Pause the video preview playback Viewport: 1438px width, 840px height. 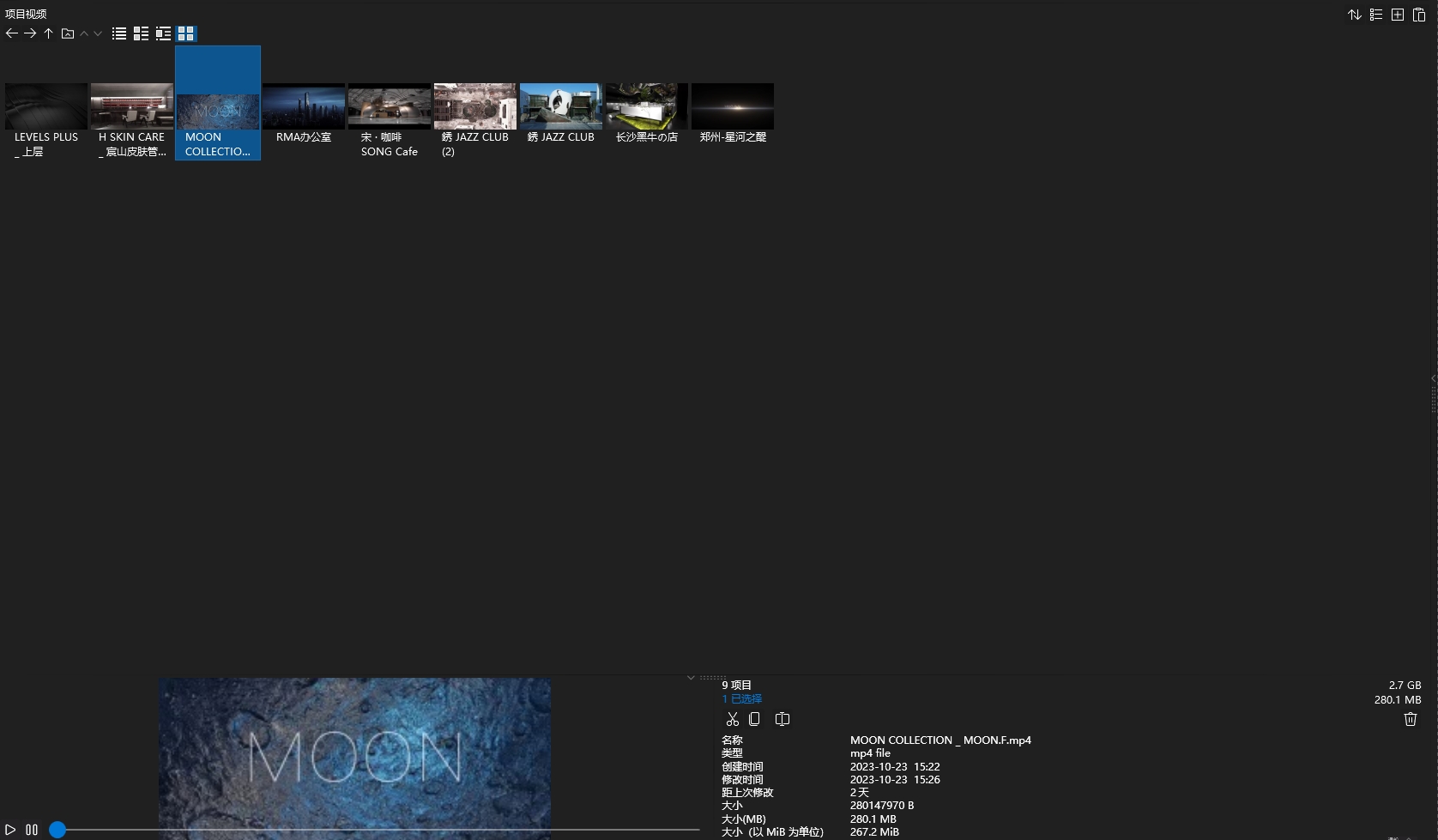click(x=32, y=830)
